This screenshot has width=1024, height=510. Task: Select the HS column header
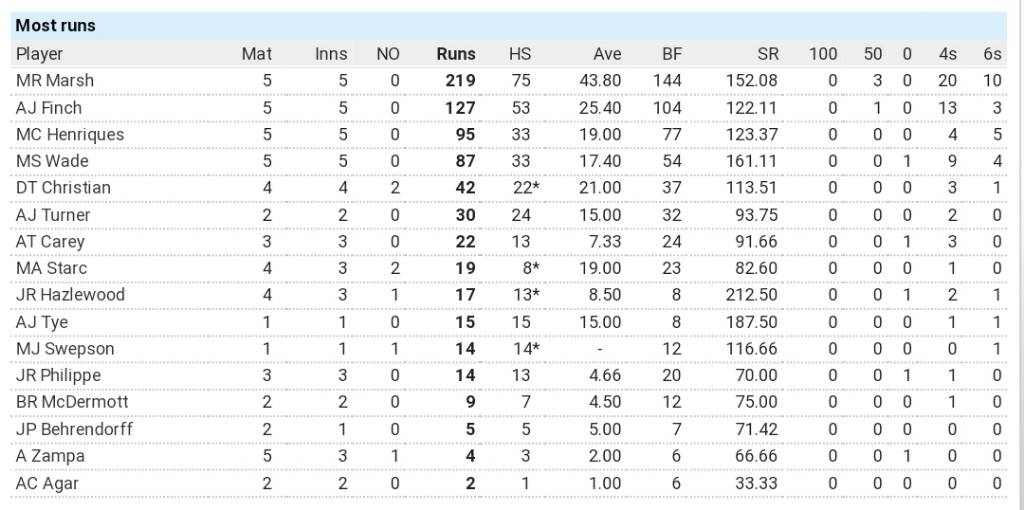[x=520, y=54]
